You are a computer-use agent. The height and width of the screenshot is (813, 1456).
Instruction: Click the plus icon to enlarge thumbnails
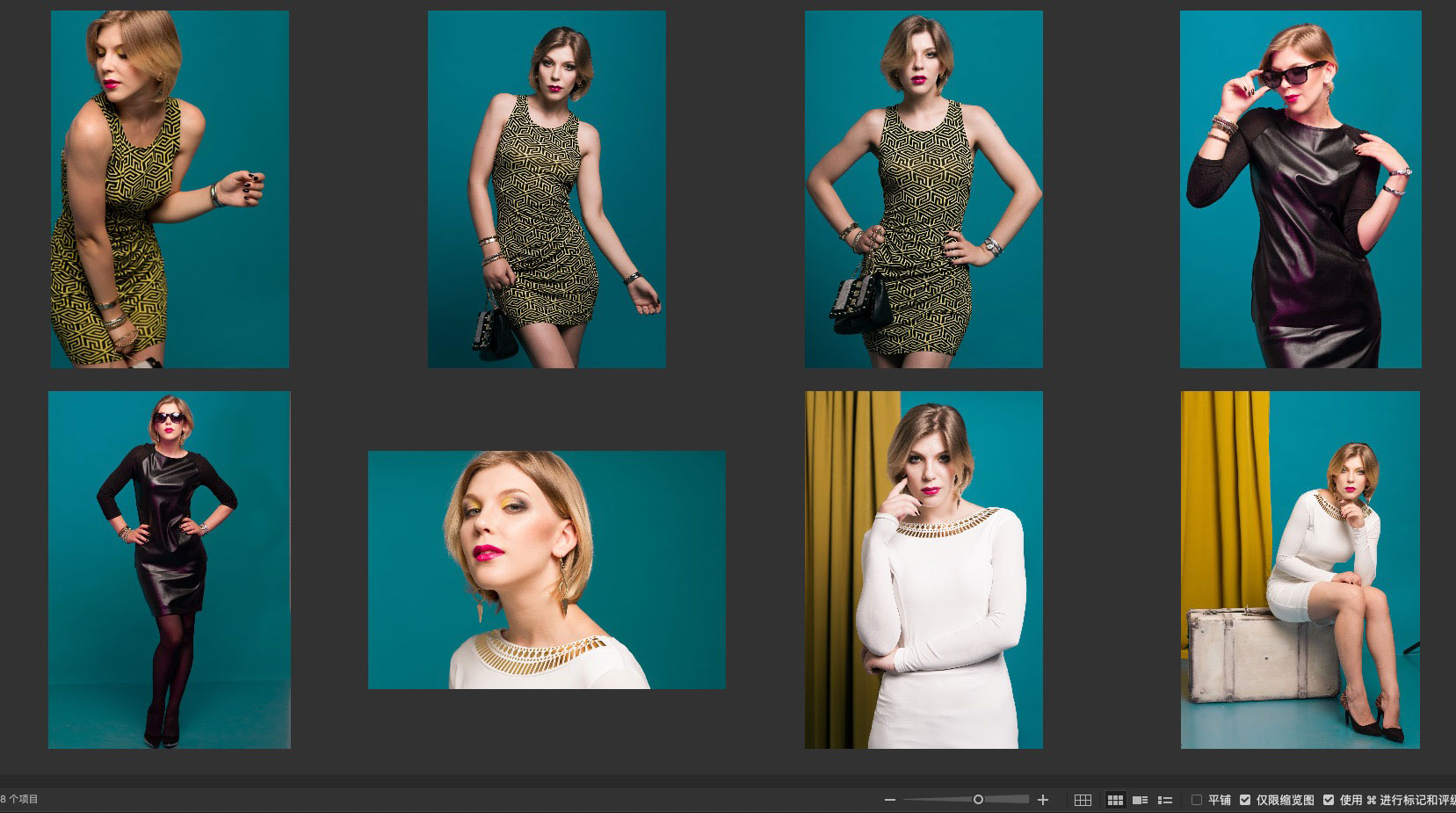1043,800
